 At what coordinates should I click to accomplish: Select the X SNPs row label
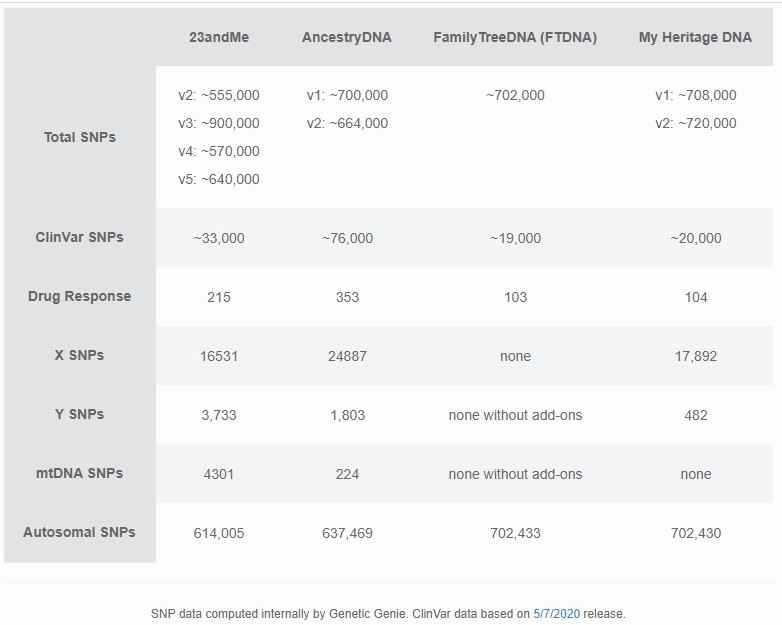(79, 355)
